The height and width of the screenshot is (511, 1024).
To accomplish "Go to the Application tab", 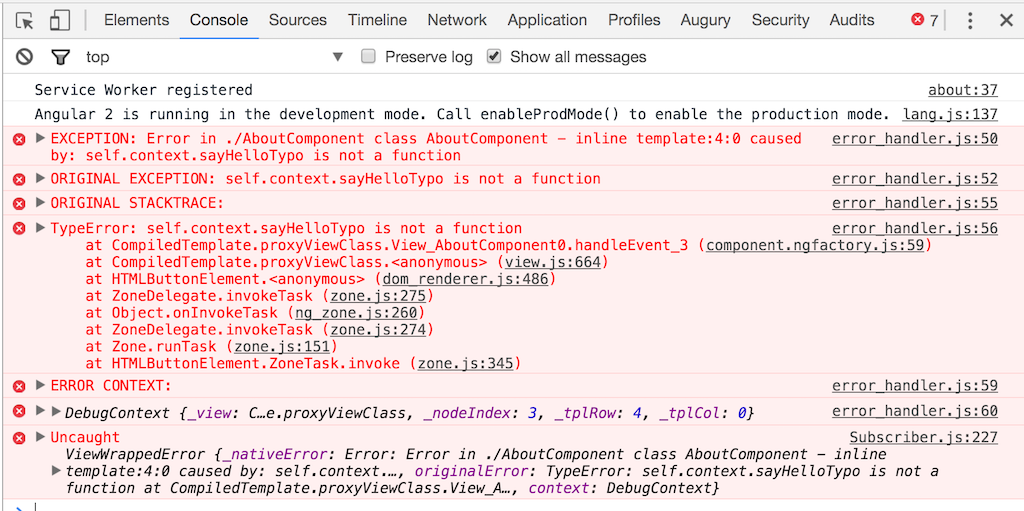I will pyautogui.click(x=547, y=20).
